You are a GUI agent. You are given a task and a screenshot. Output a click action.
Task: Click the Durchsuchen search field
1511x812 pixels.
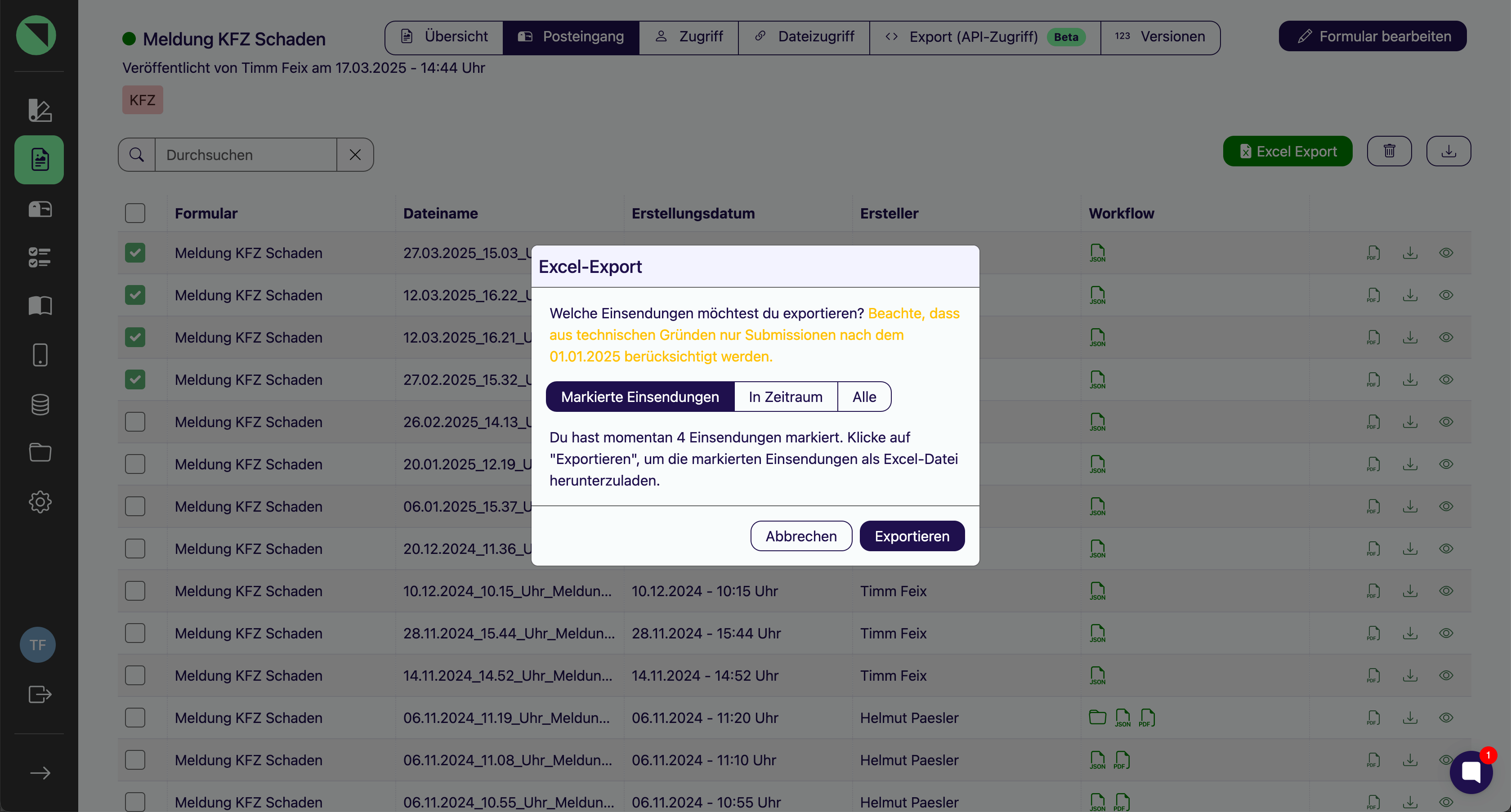[245, 155]
